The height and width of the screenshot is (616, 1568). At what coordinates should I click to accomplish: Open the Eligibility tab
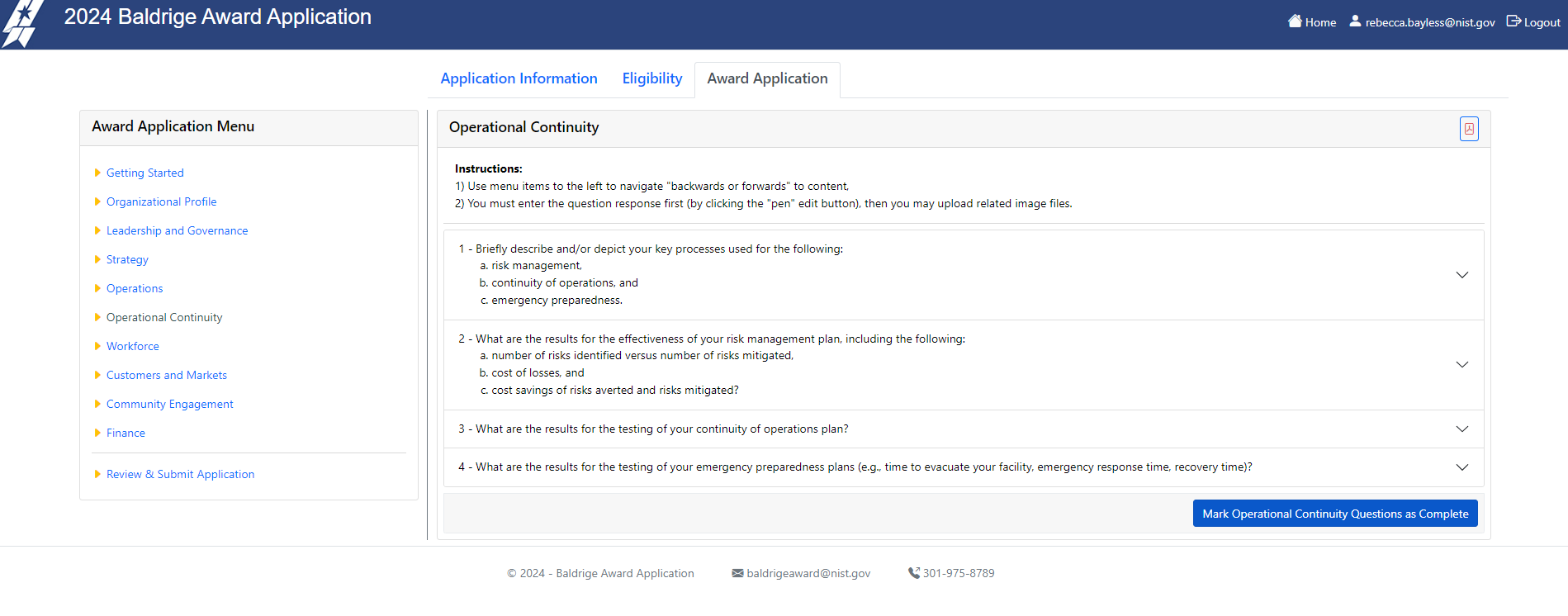tap(651, 78)
